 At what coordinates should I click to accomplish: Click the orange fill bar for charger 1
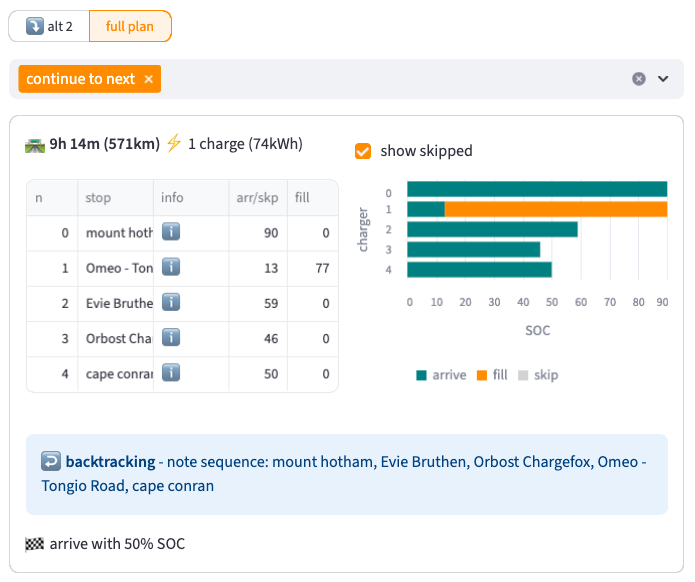click(555, 209)
